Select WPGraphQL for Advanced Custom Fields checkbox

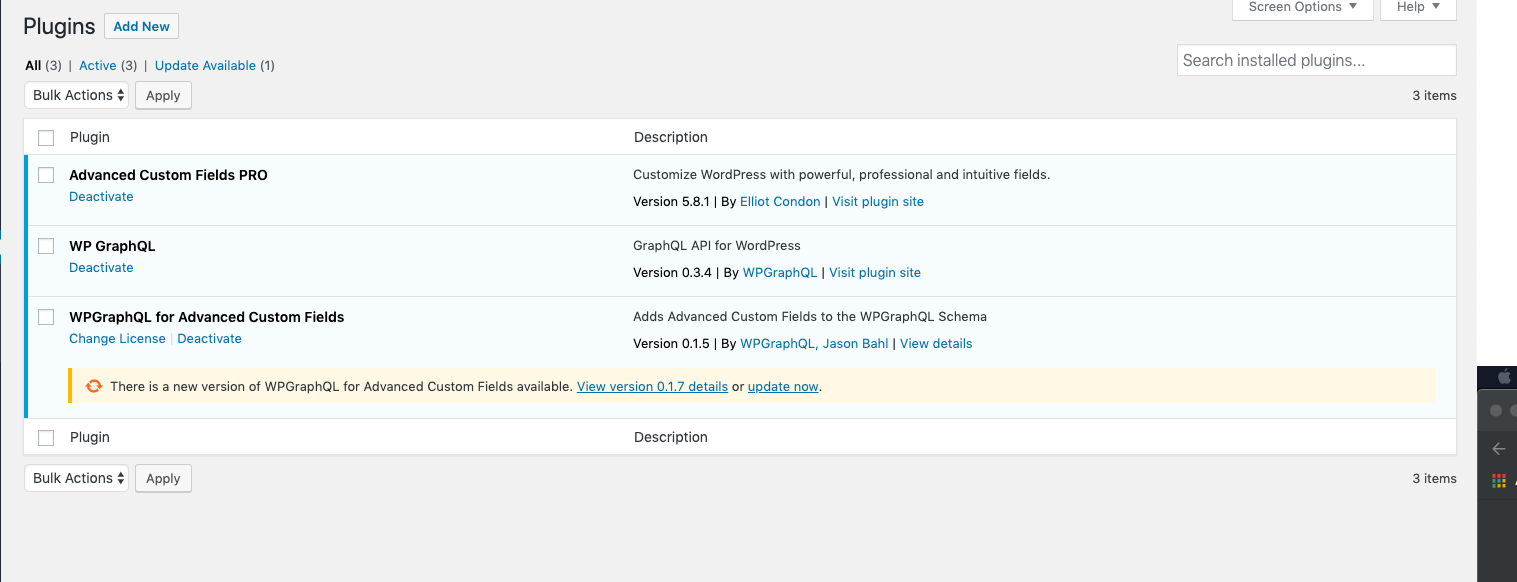coord(46,317)
